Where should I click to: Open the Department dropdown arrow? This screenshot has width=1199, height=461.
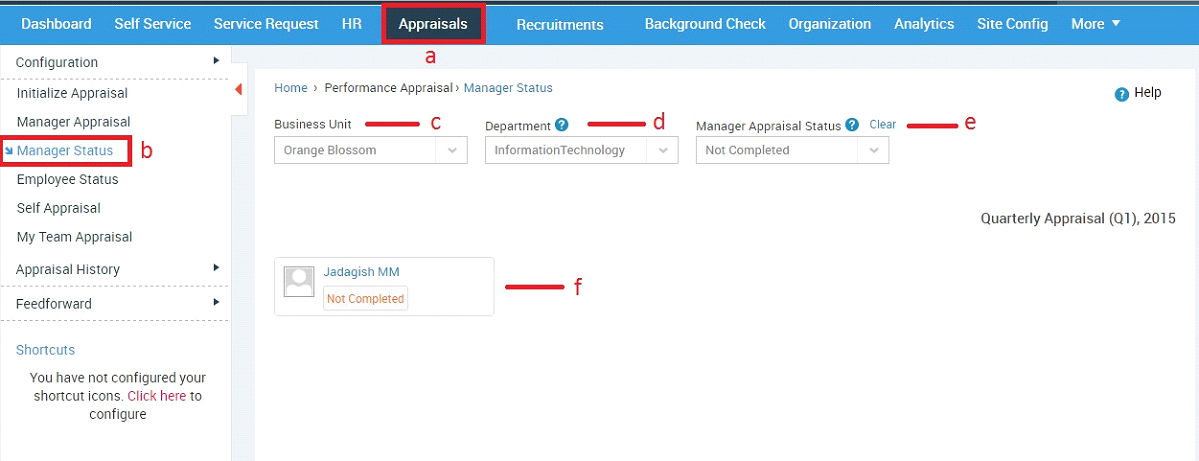[x=663, y=151]
